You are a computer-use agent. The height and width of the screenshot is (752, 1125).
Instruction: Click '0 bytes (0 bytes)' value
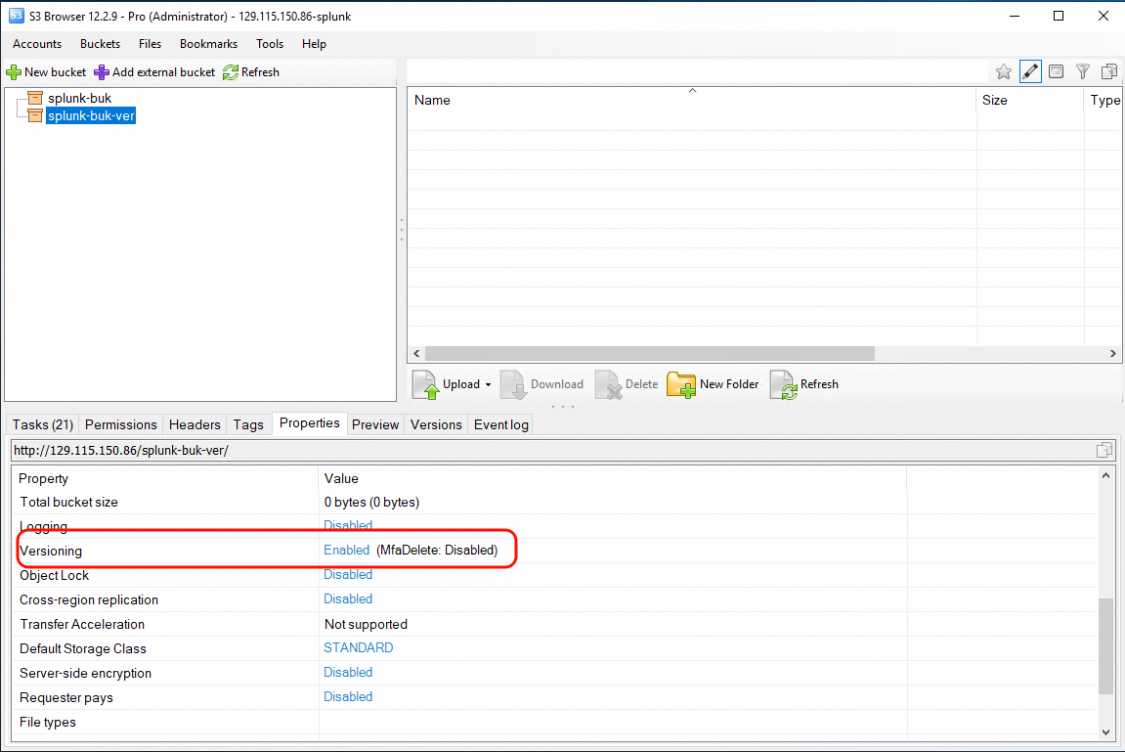(372, 502)
